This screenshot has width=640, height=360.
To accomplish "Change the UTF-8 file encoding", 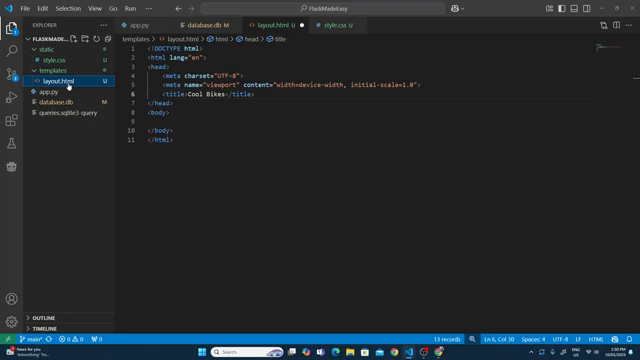I will coord(560,339).
